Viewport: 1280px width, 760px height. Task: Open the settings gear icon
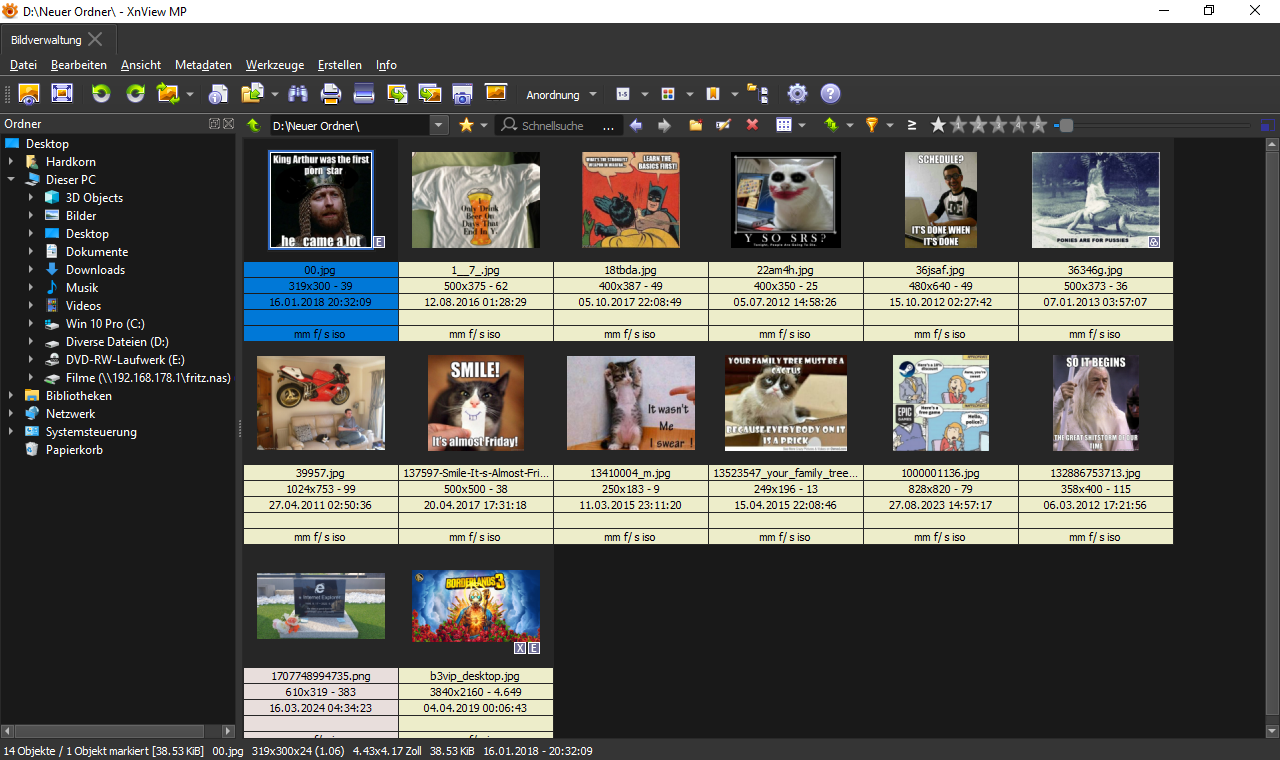click(x=797, y=94)
